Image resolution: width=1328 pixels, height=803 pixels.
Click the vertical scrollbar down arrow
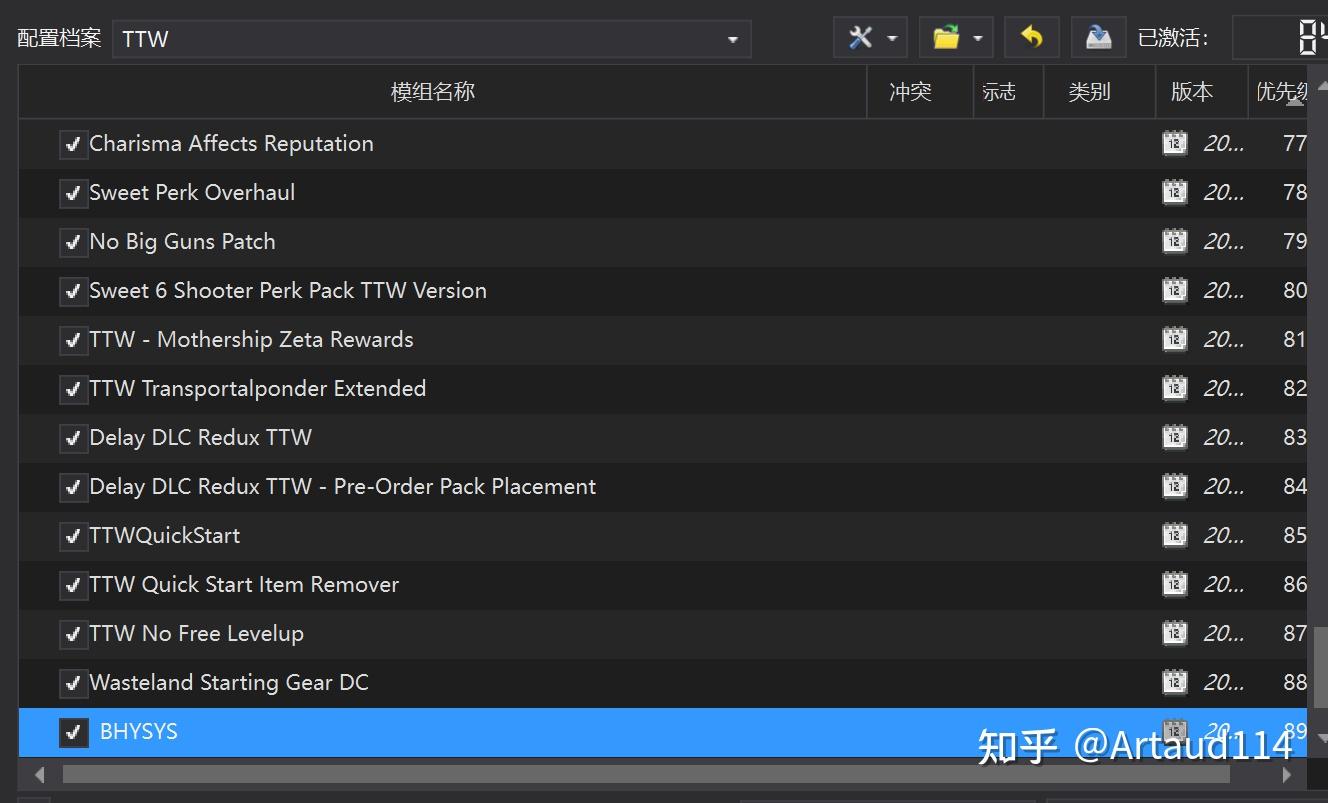[x=1321, y=738]
